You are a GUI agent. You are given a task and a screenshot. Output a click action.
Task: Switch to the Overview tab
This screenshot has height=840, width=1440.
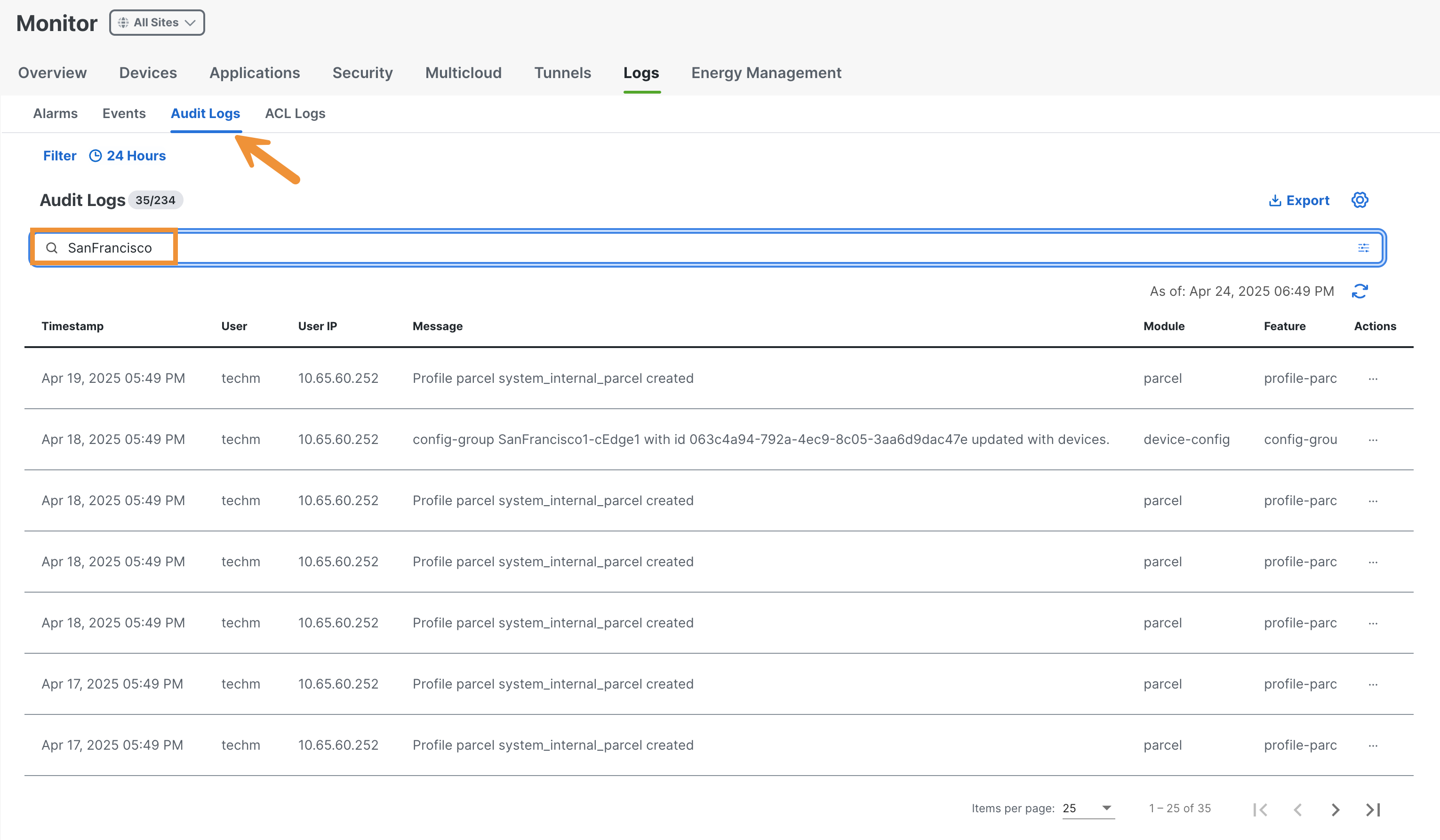click(53, 72)
